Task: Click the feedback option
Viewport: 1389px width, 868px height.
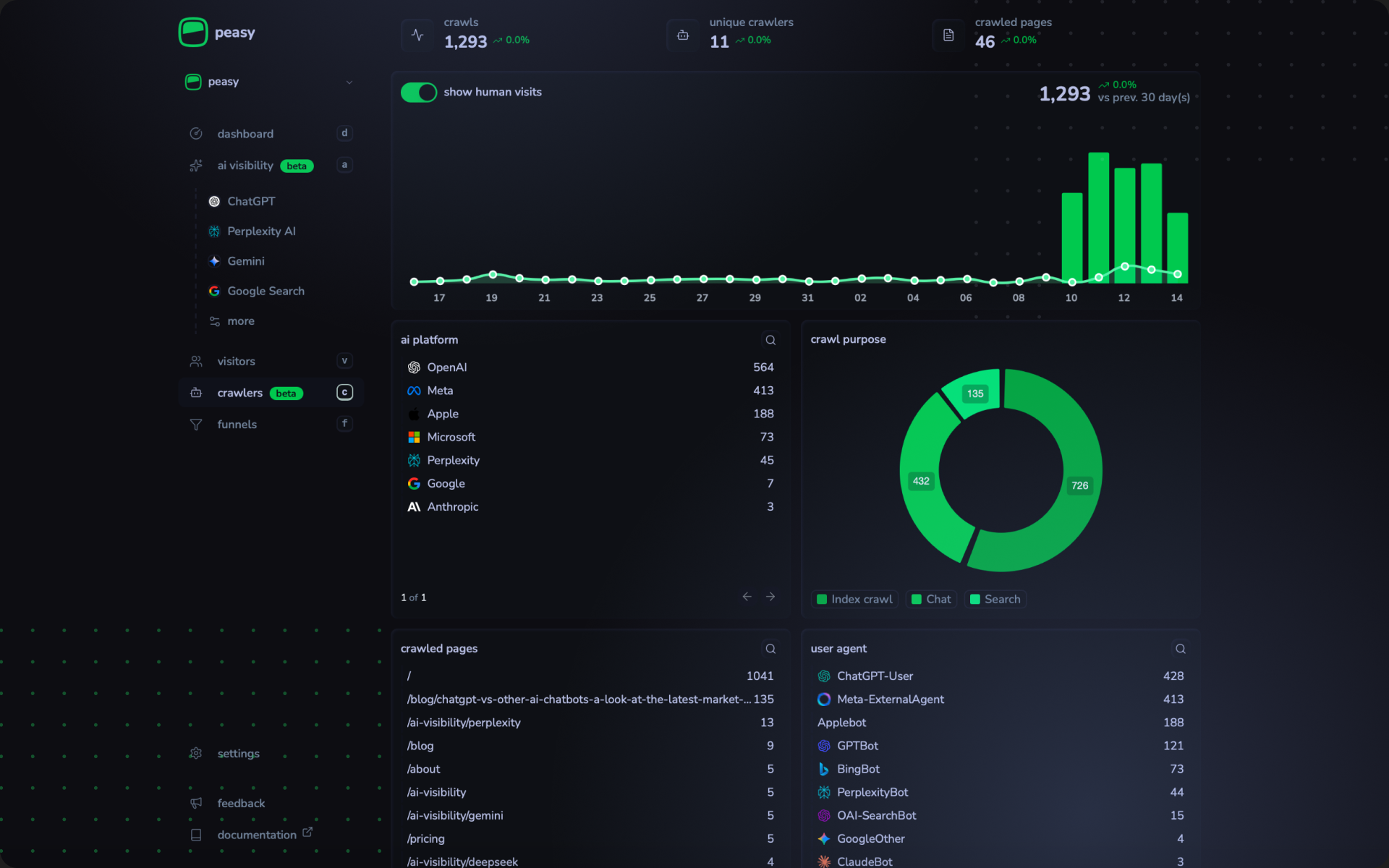Action: pyautogui.click(x=240, y=803)
